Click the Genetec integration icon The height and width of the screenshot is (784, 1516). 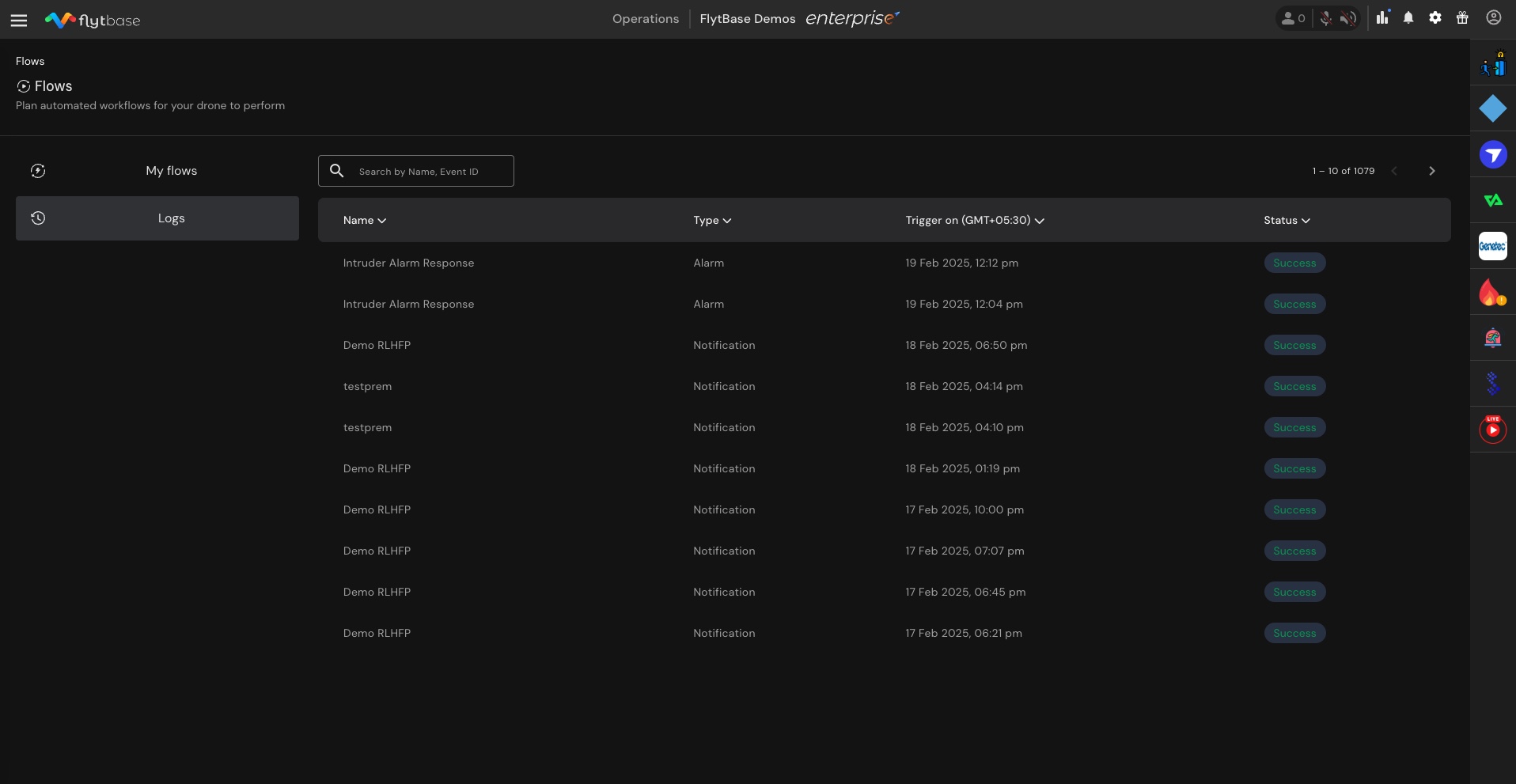[1492, 246]
